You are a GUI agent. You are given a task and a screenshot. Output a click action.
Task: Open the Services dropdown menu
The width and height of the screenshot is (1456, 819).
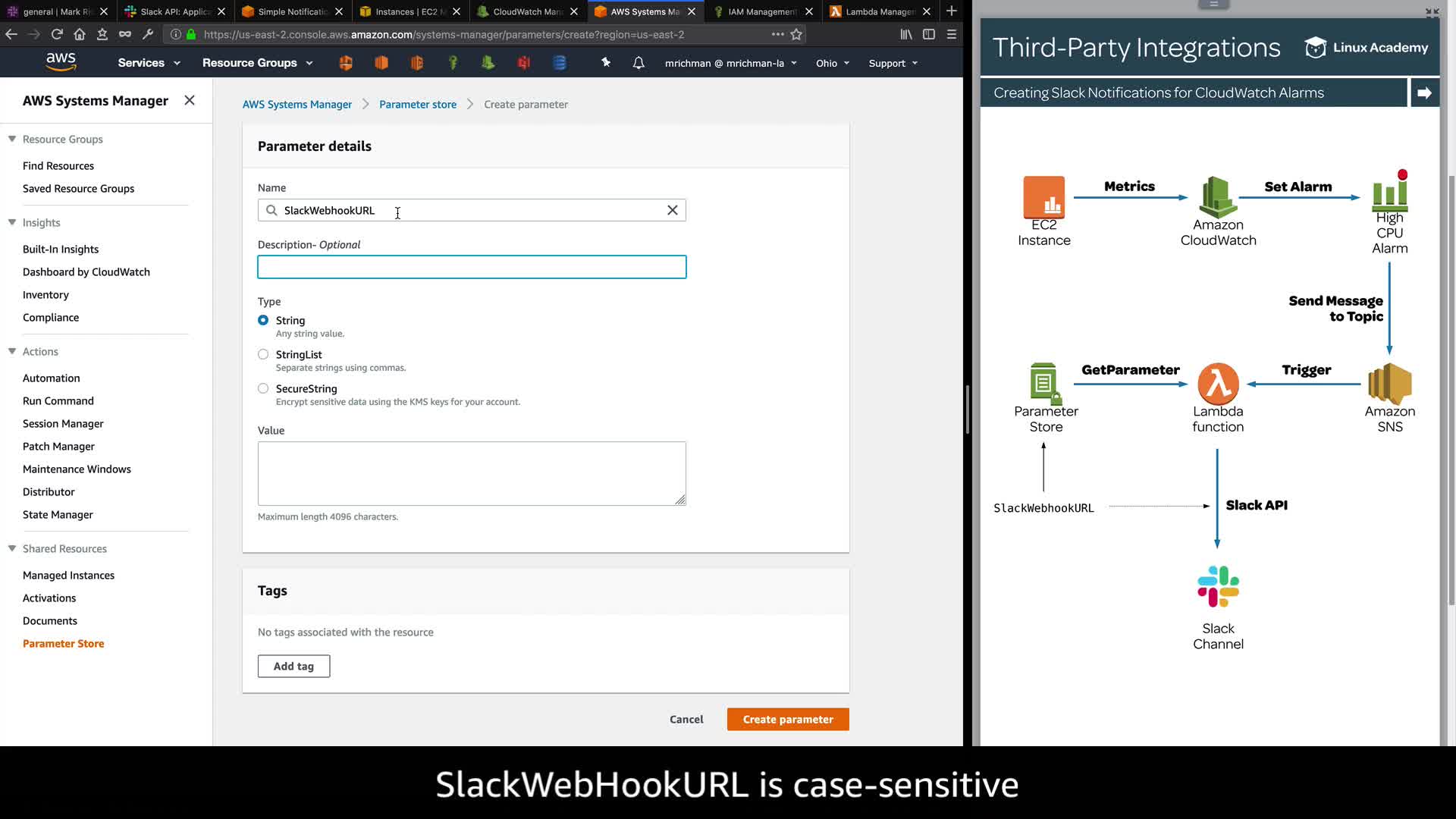click(x=149, y=63)
